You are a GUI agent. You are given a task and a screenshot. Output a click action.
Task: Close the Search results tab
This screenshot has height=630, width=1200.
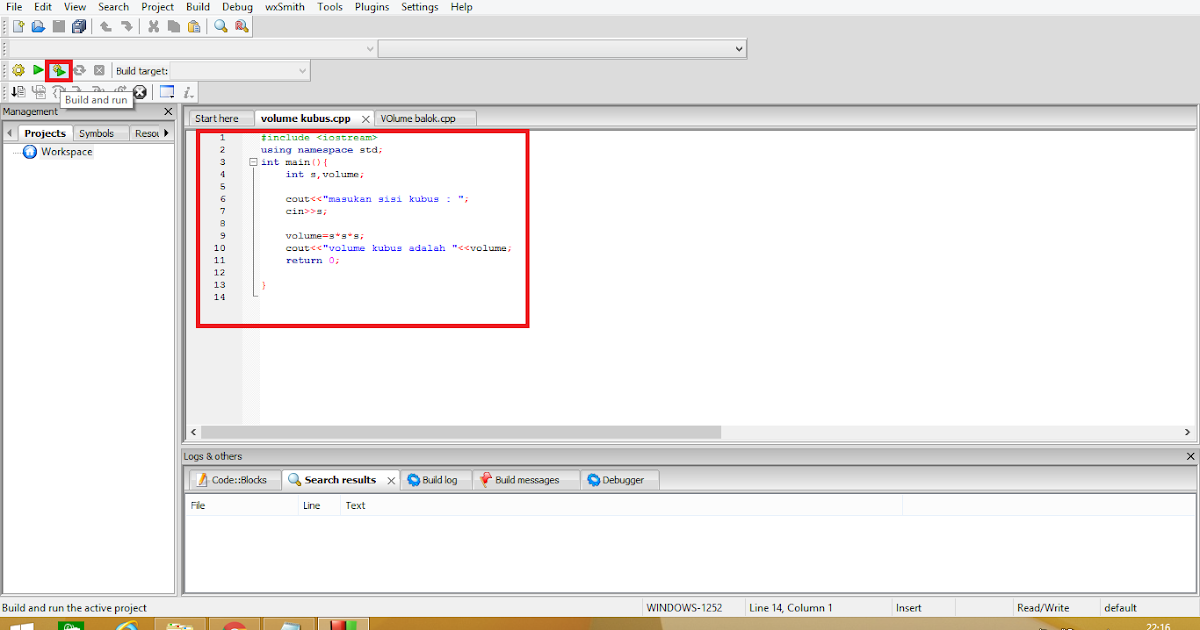tap(390, 480)
